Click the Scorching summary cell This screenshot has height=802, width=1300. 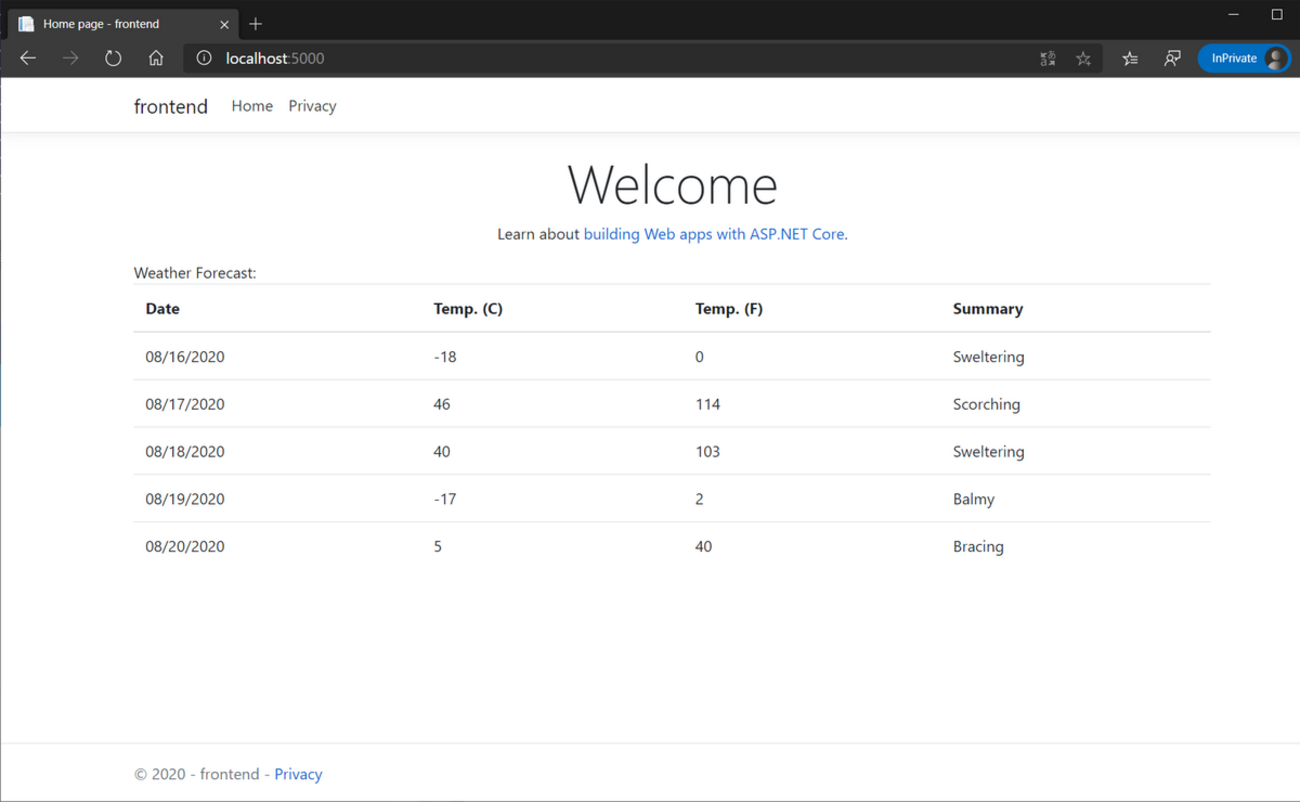pos(987,404)
